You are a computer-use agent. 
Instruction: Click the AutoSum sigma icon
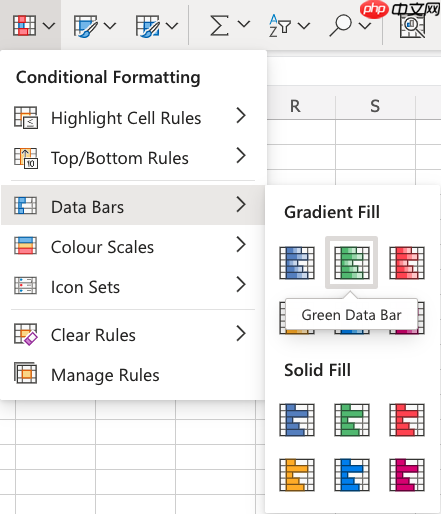219,25
